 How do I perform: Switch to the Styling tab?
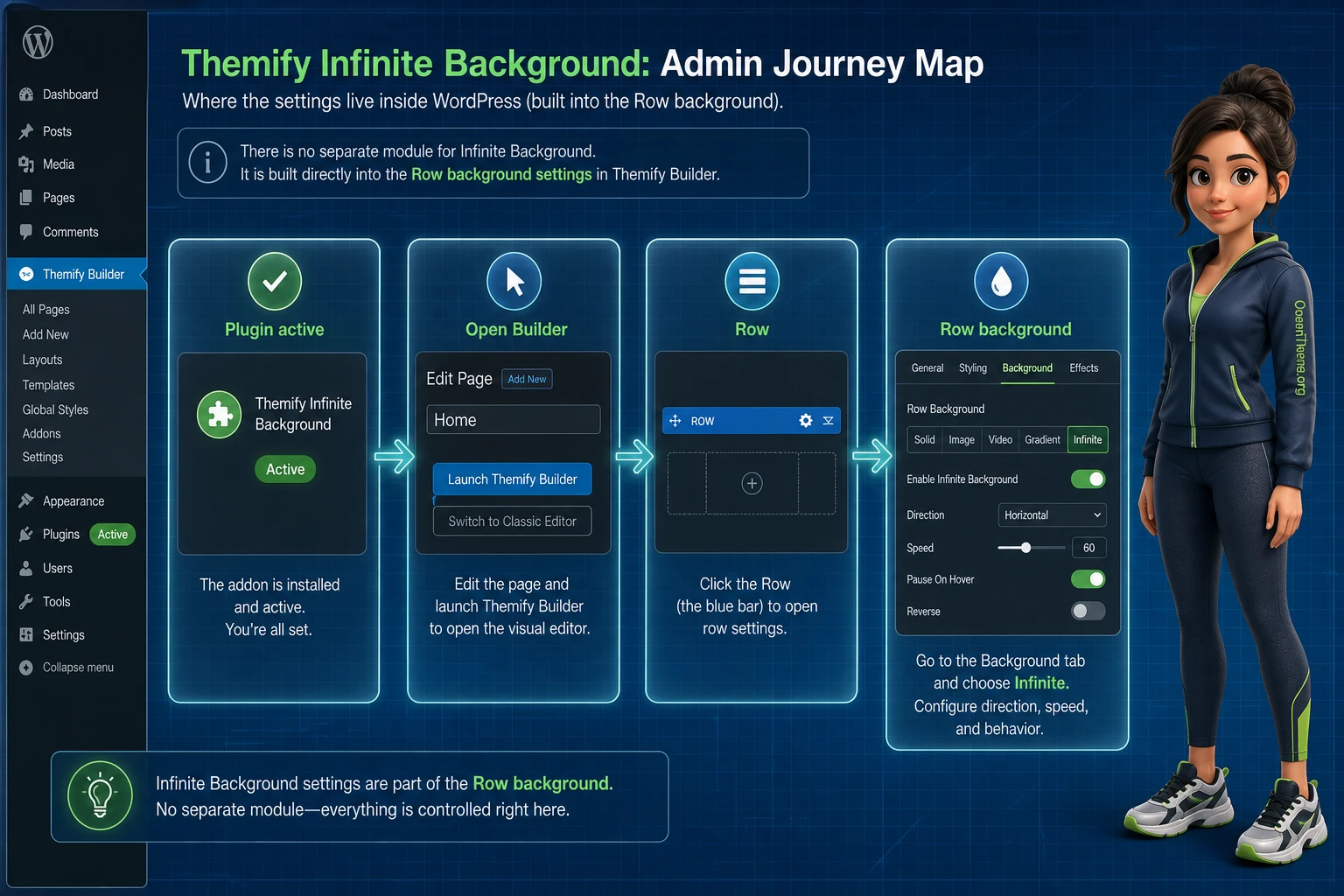973,368
